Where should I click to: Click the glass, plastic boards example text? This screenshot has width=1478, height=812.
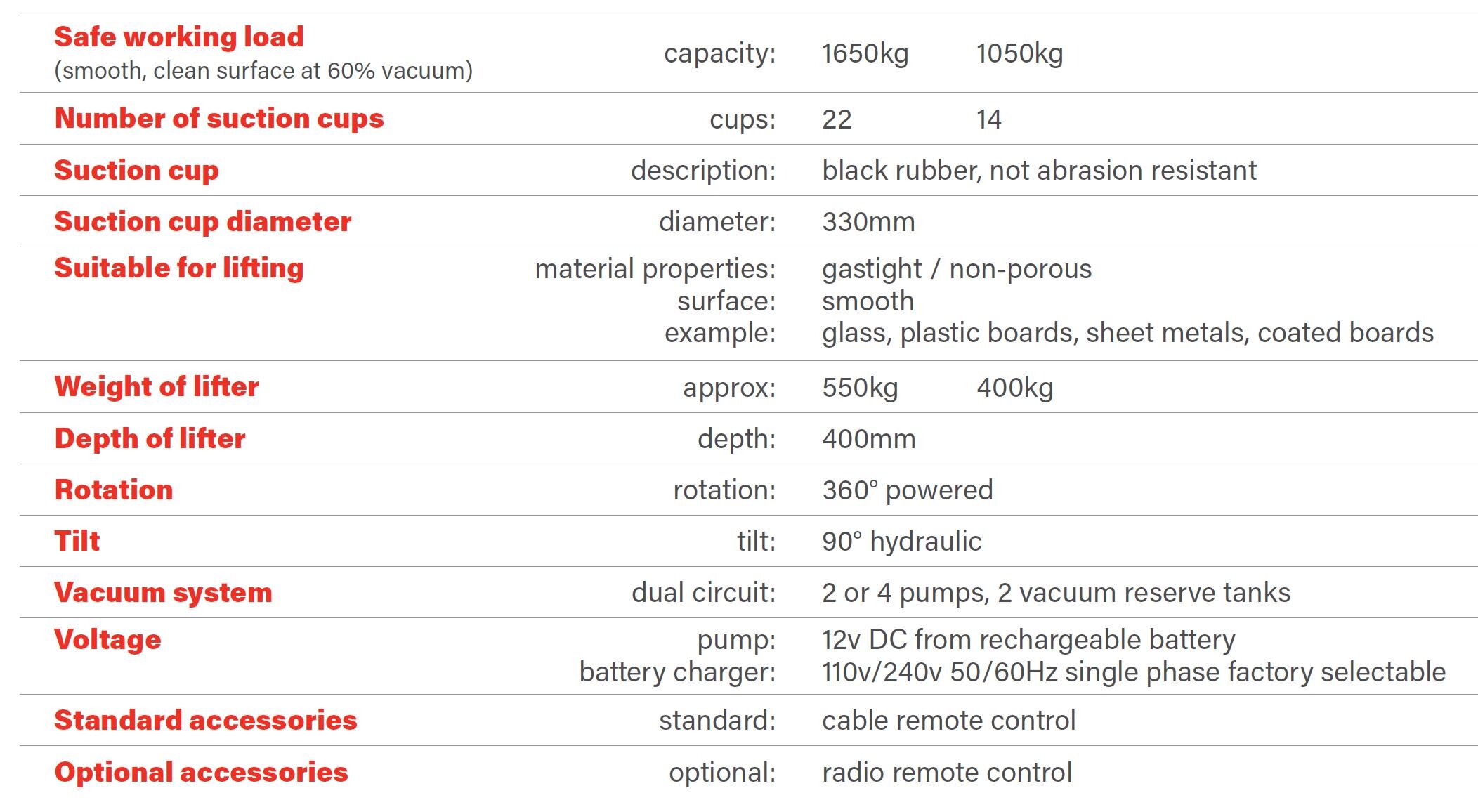tap(1127, 333)
